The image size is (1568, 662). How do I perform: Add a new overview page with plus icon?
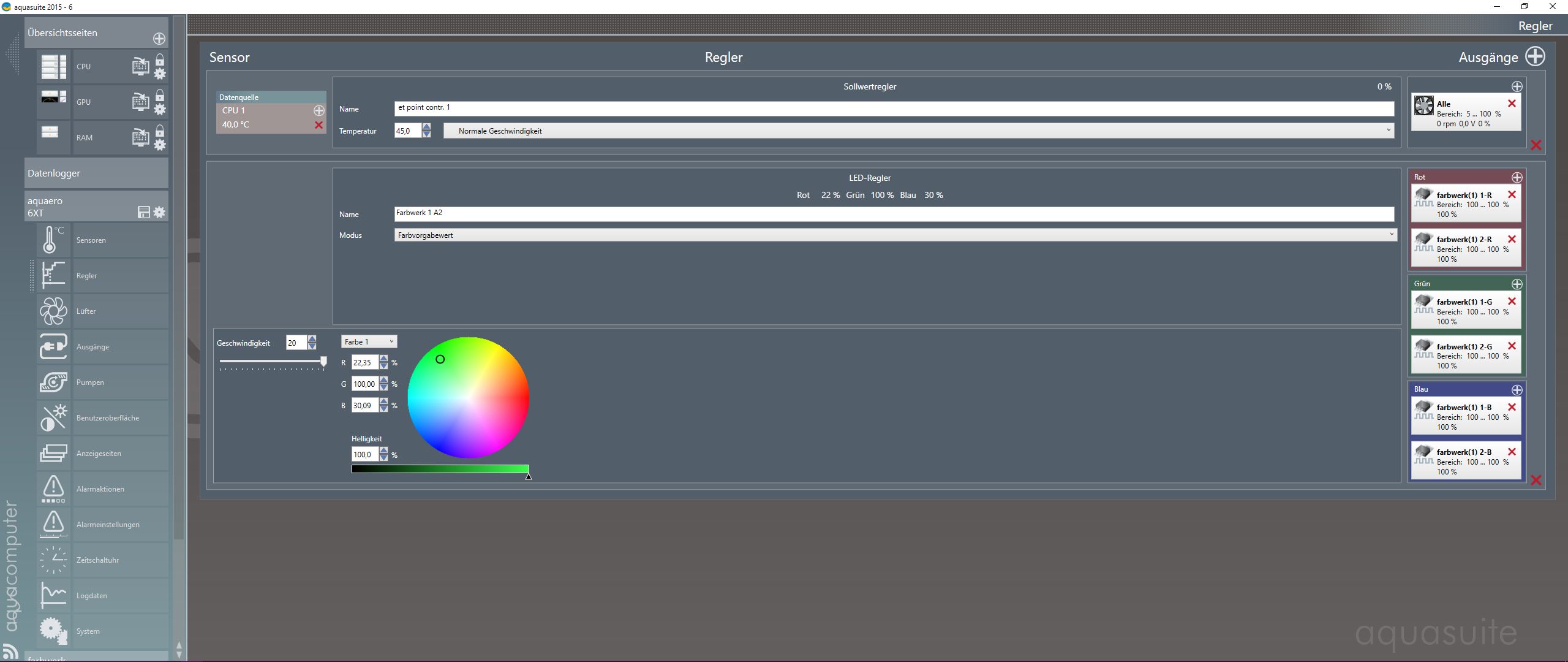(x=159, y=39)
